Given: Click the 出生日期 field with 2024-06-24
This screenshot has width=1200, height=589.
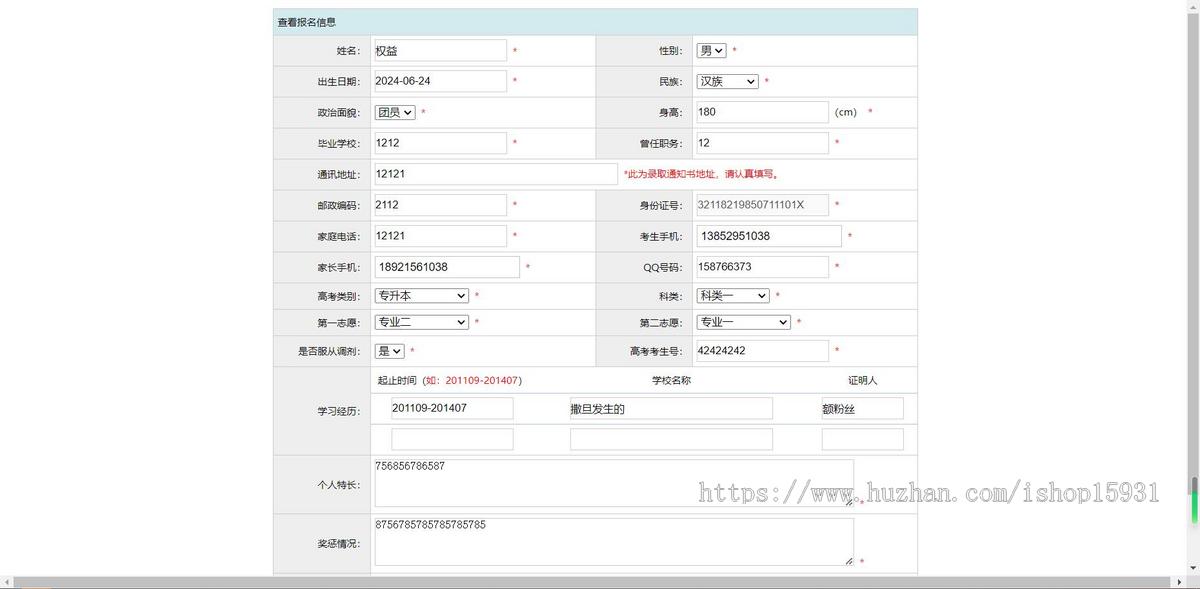Looking at the screenshot, I should tap(439, 82).
